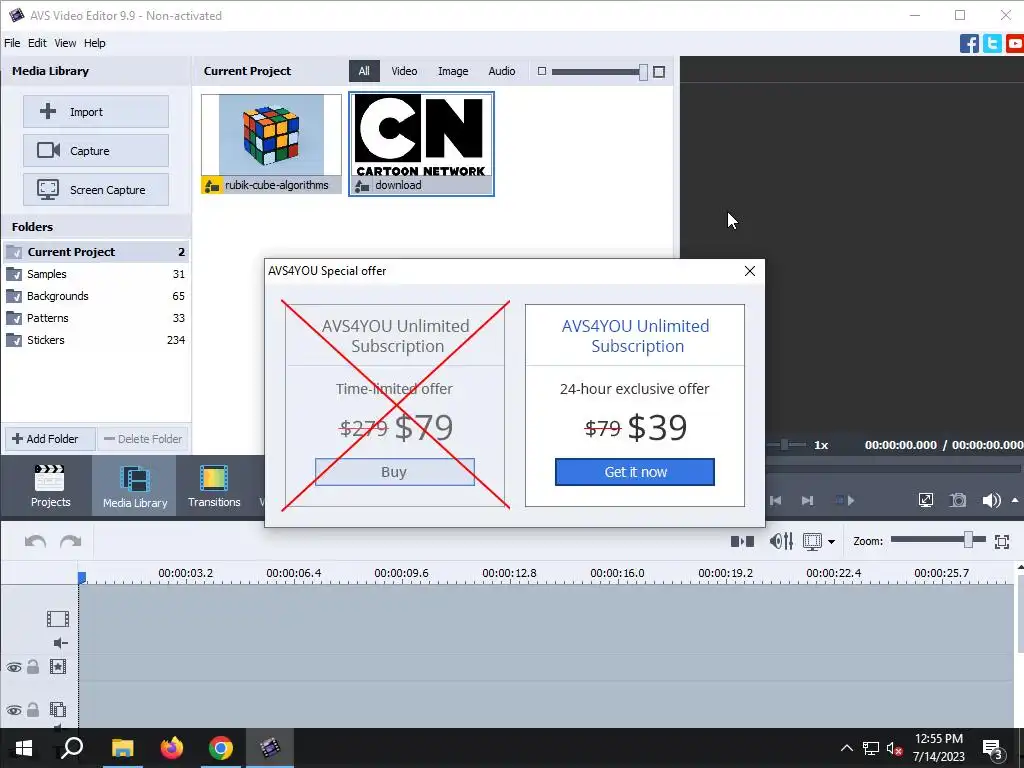Open the View menu
Viewport: 1024px width, 768px height.
pyautogui.click(x=65, y=43)
